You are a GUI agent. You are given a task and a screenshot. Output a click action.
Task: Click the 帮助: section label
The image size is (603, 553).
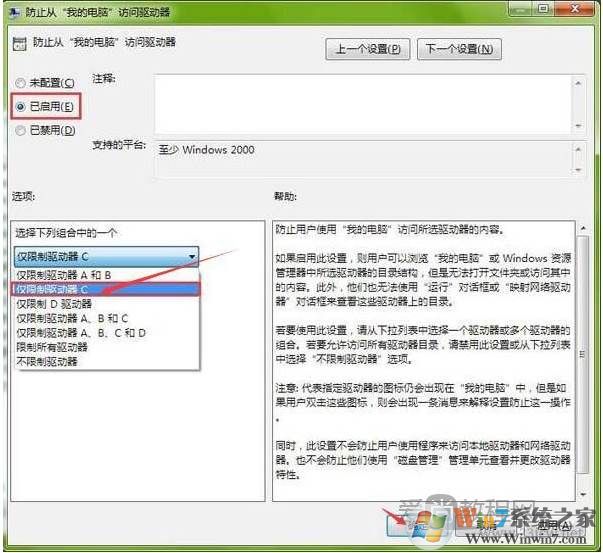tap(285, 197)
